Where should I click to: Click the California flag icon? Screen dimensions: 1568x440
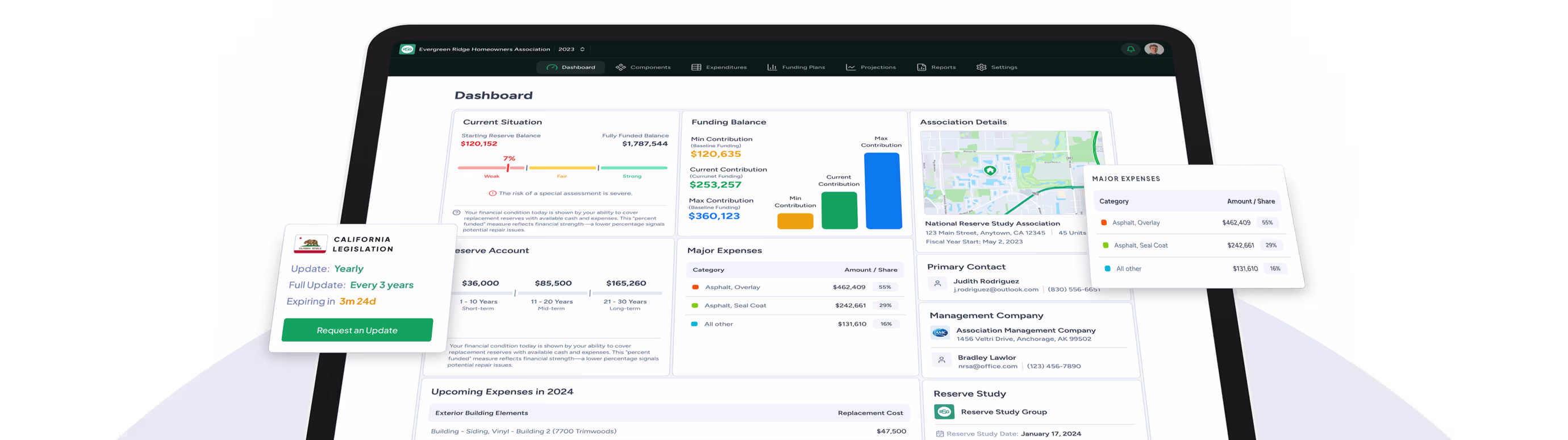pos(310,244)
